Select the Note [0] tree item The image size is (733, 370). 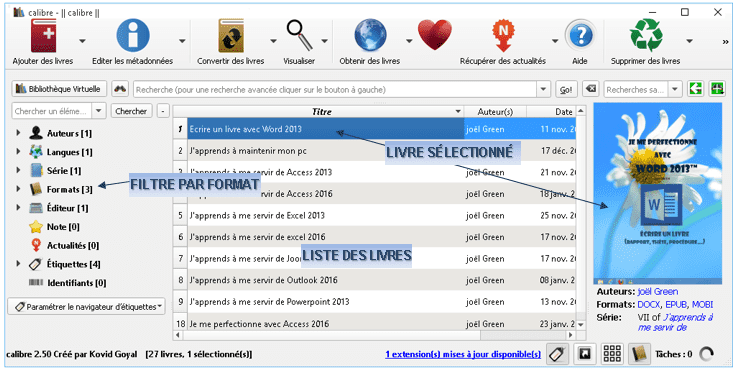(x=54, y=227)
